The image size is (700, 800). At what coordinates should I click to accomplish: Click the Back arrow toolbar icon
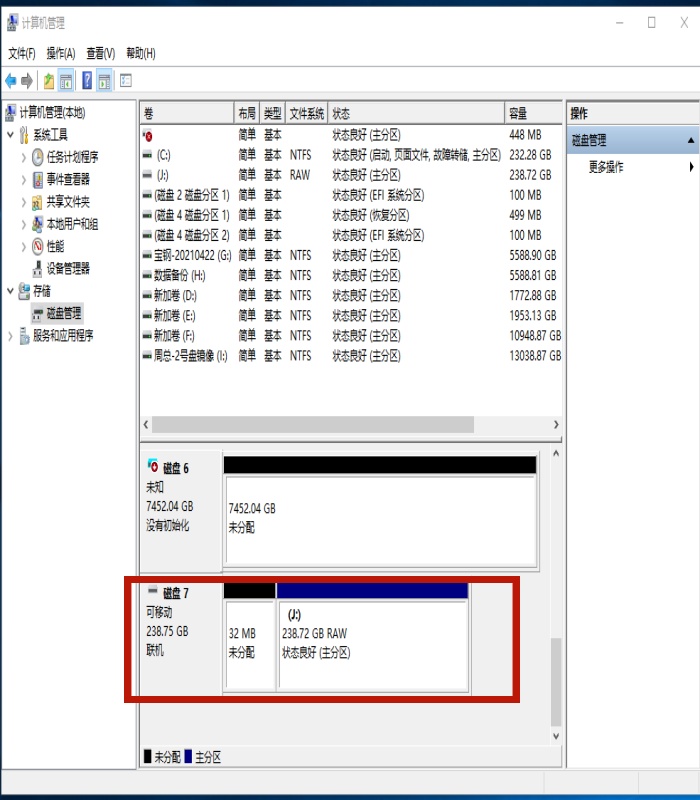(x=11, y=81)
